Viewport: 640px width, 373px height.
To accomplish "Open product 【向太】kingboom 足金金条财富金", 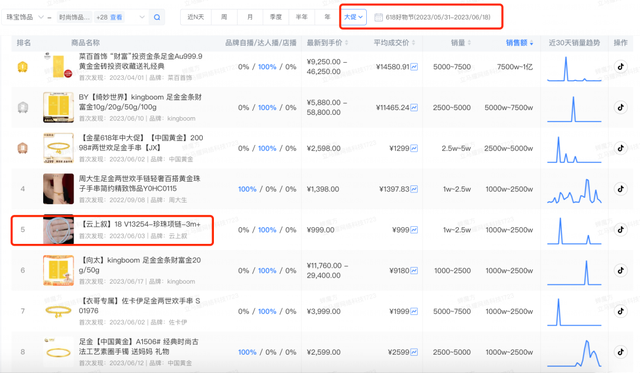I will click(140, 265).
